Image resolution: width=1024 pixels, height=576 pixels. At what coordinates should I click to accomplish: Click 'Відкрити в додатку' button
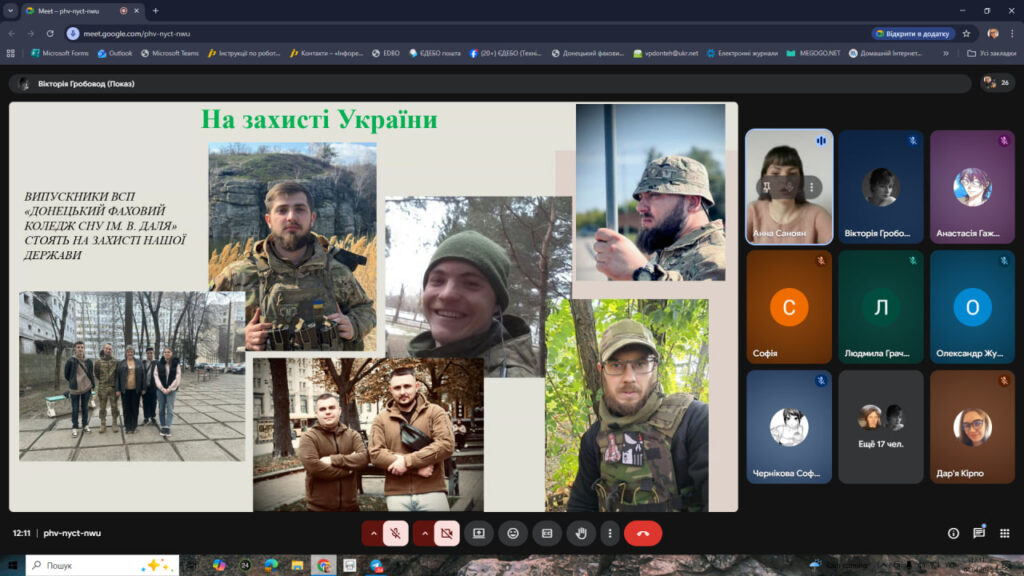912,33
